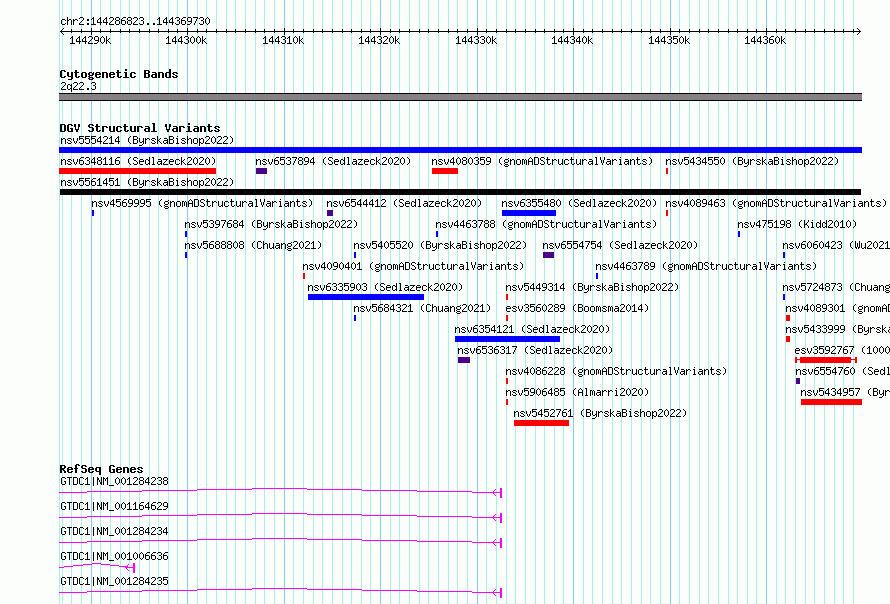This screenshot has width=890, height=604.
Task: Click the 2q22.3 cytogenetic band bar
Action: click(x=460, y=97)
